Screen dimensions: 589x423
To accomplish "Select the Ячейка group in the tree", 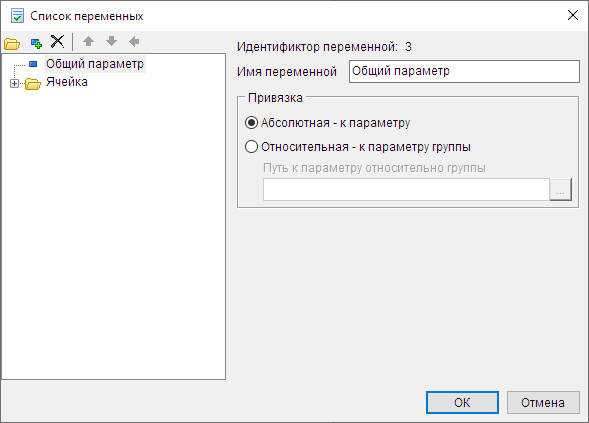I will tap(67, 82).
